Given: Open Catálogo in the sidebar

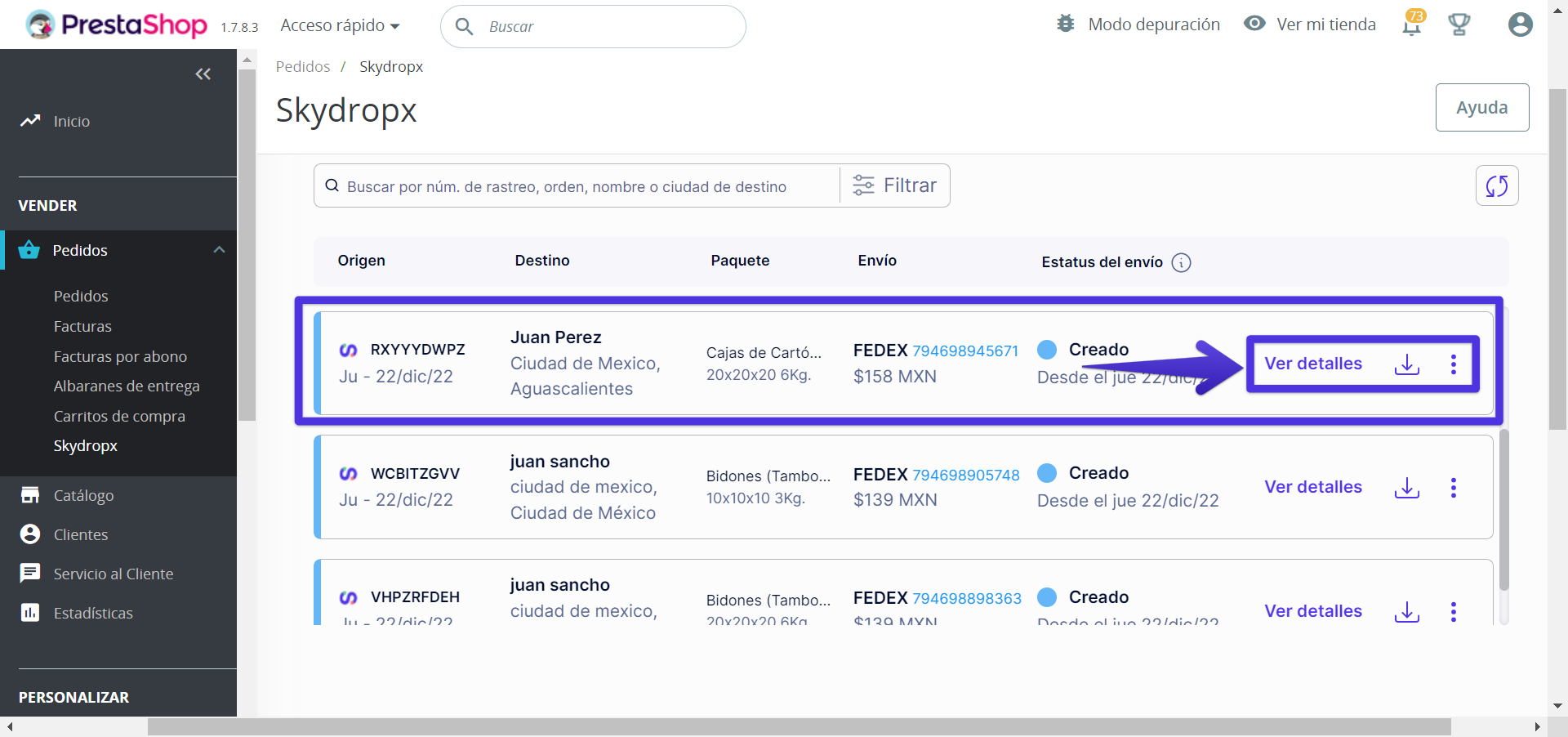Looking at the screenshot, I should [83, 495].
